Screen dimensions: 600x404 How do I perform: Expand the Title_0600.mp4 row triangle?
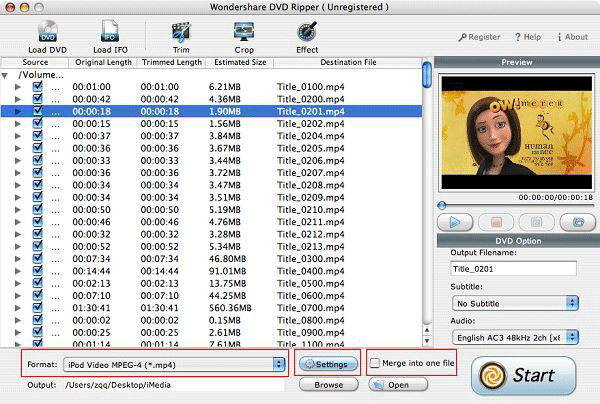tap(18, 296)
